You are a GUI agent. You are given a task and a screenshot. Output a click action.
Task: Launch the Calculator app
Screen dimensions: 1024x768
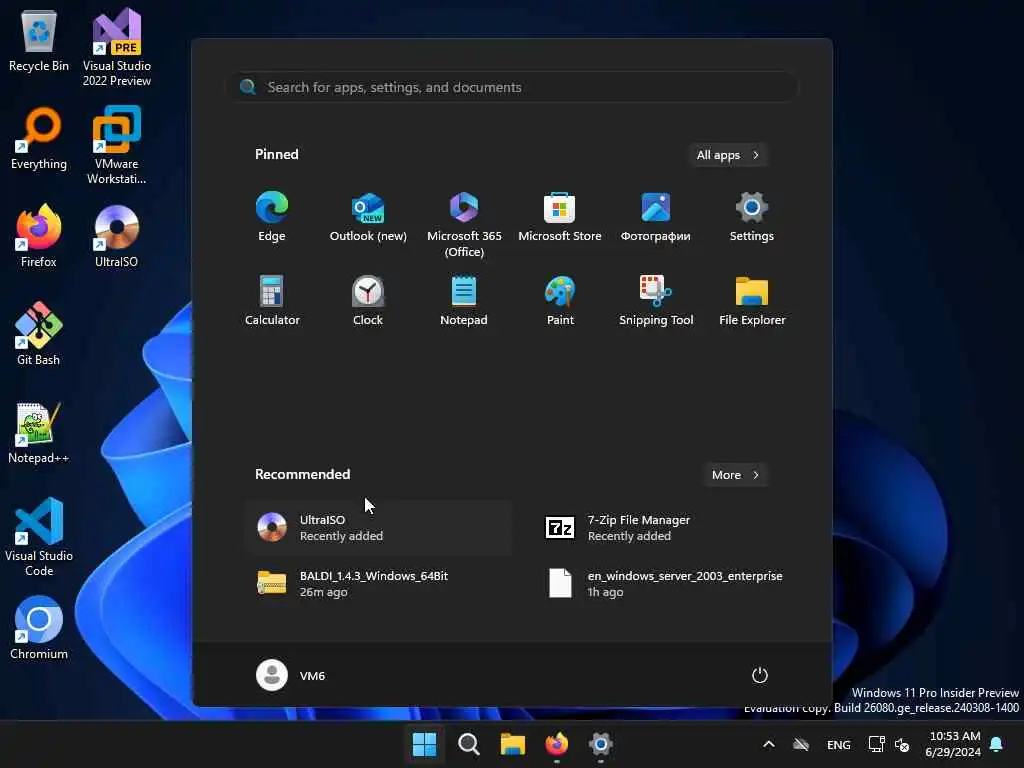[272, 301]
